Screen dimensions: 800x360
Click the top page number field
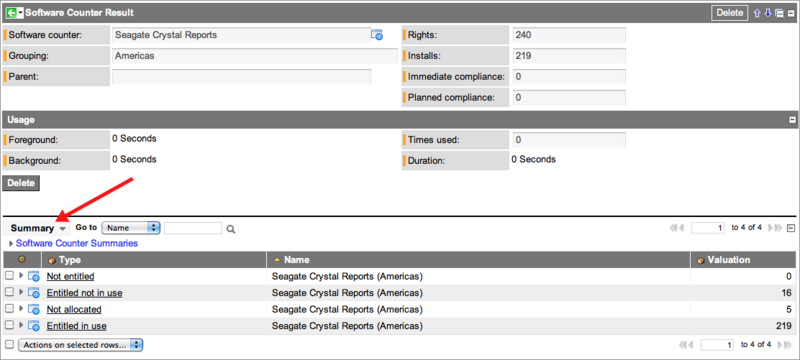click(x=708, y=228)
